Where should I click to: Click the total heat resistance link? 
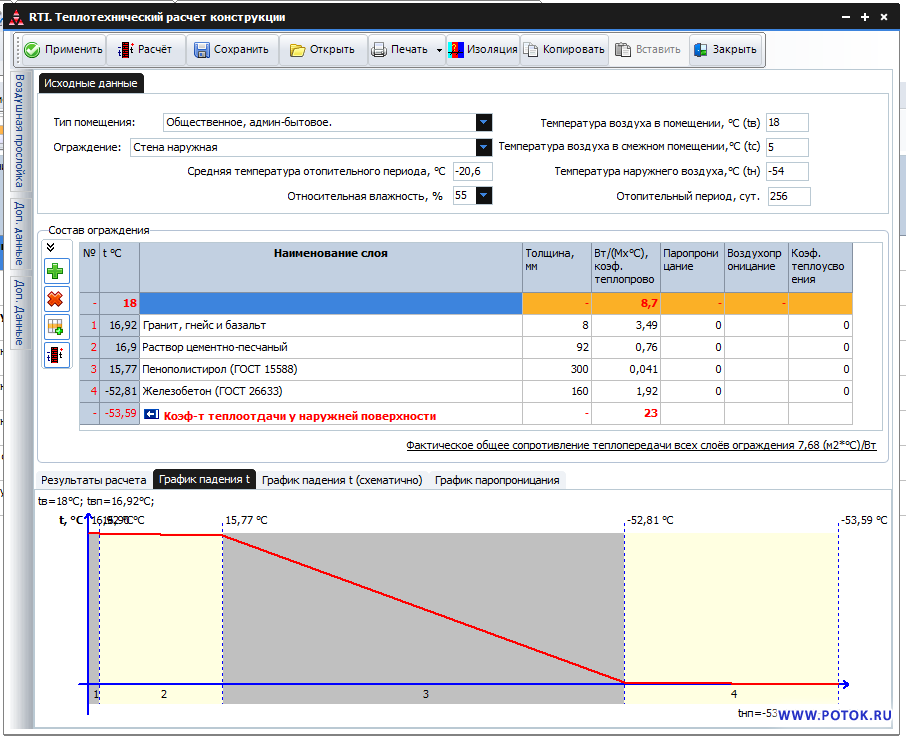(641, 445)
